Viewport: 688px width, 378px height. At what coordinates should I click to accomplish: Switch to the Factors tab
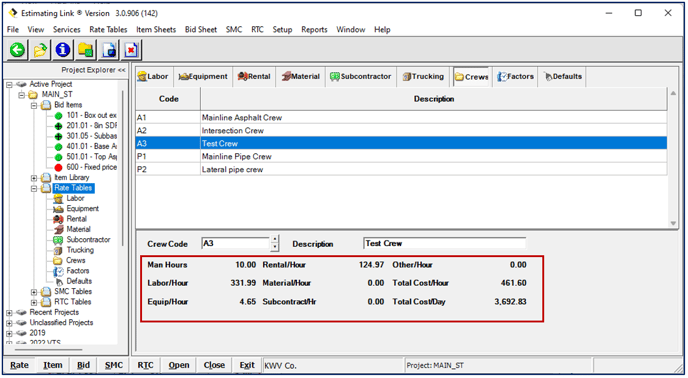[516, 76]
